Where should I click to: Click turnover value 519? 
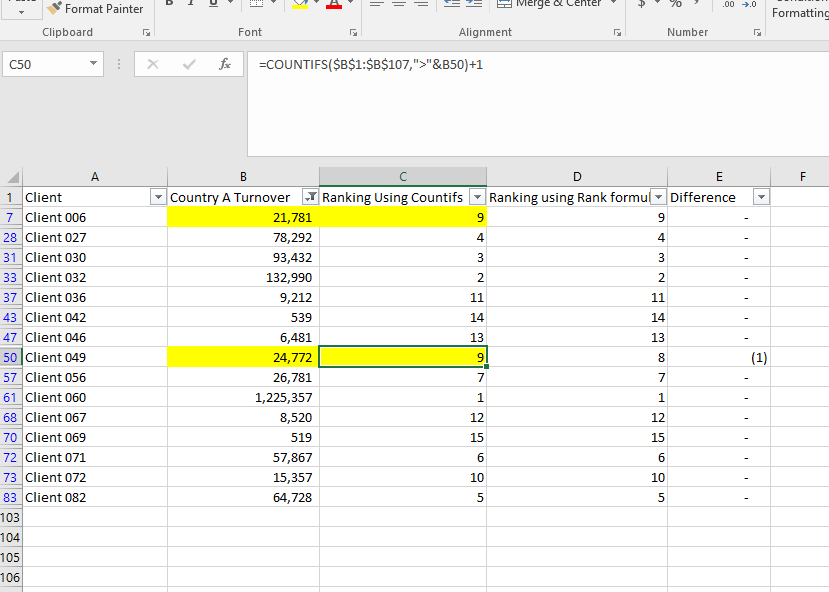(x=243, y=438)
